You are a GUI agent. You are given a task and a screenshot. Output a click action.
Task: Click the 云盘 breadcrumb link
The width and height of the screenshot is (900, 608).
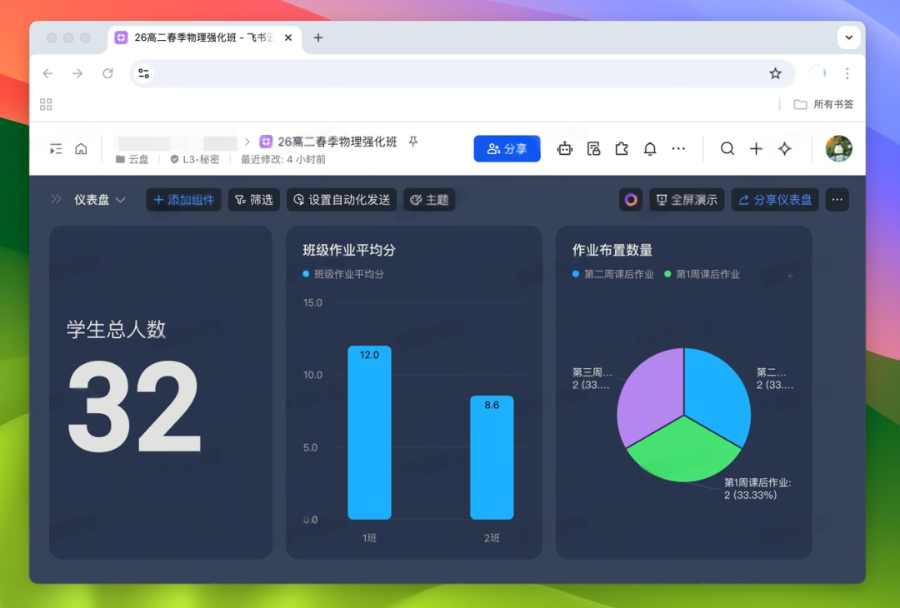133,160
